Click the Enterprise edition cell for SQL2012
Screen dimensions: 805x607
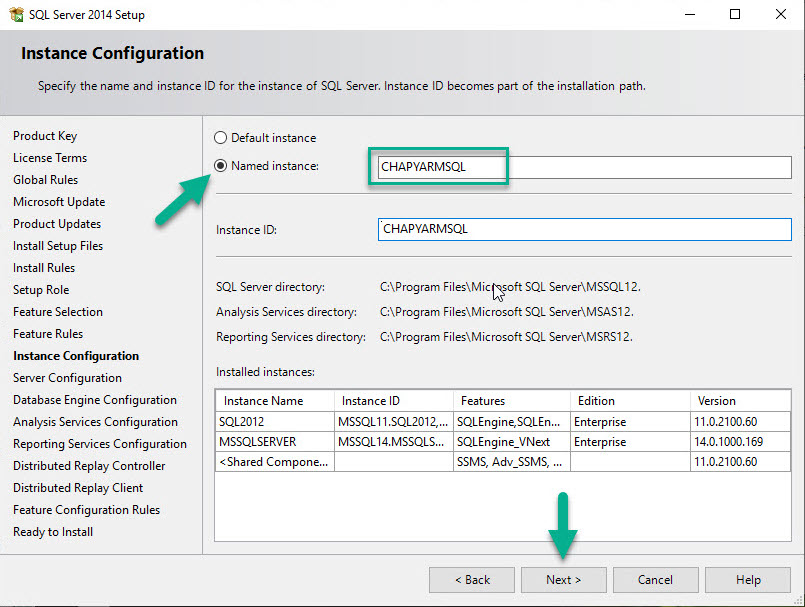click(x=630, y=422)
